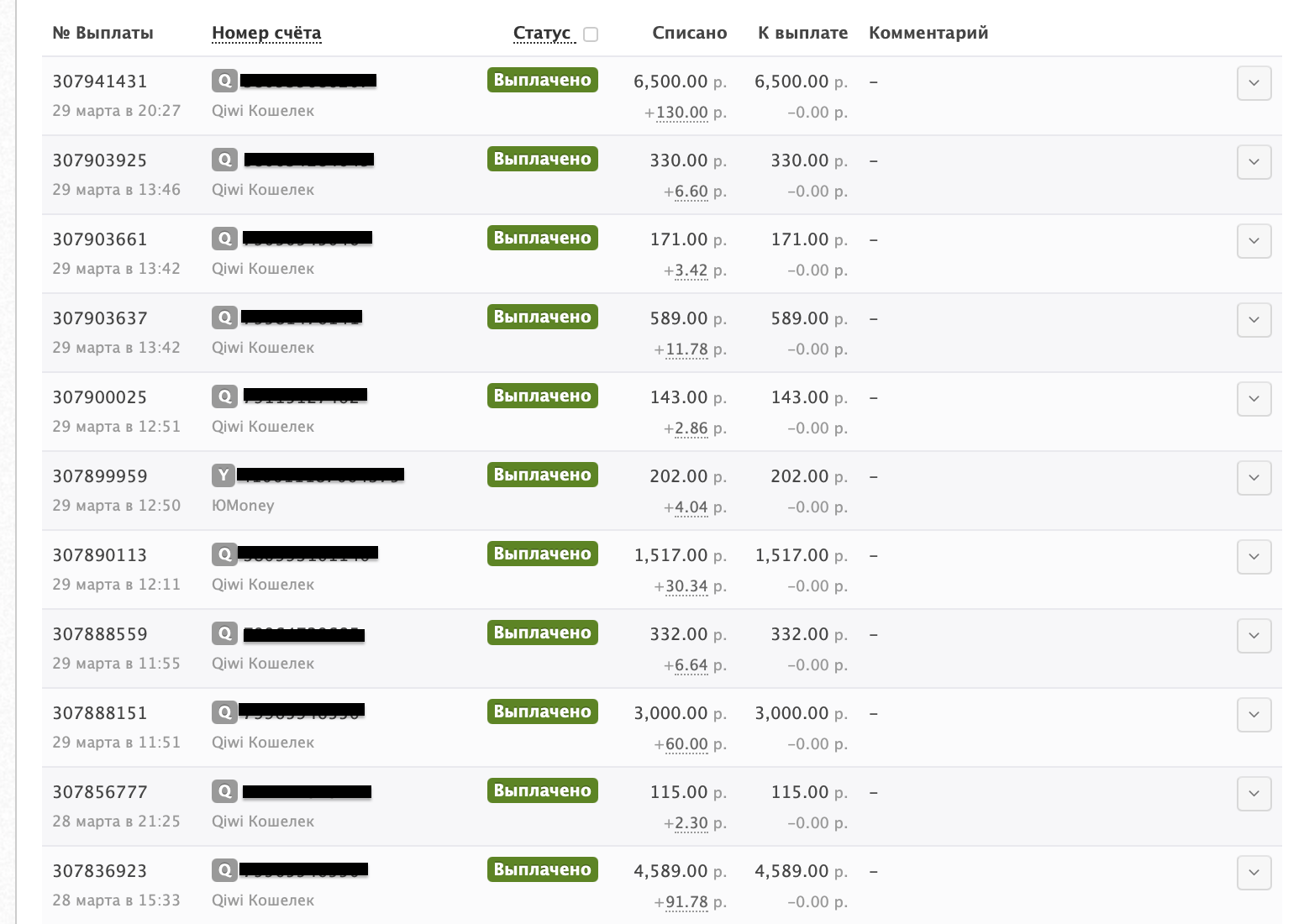The height and width of the screenshot is (924, 1304).
Task: Expand row actions for payout 307941431
Action: 1254,83
